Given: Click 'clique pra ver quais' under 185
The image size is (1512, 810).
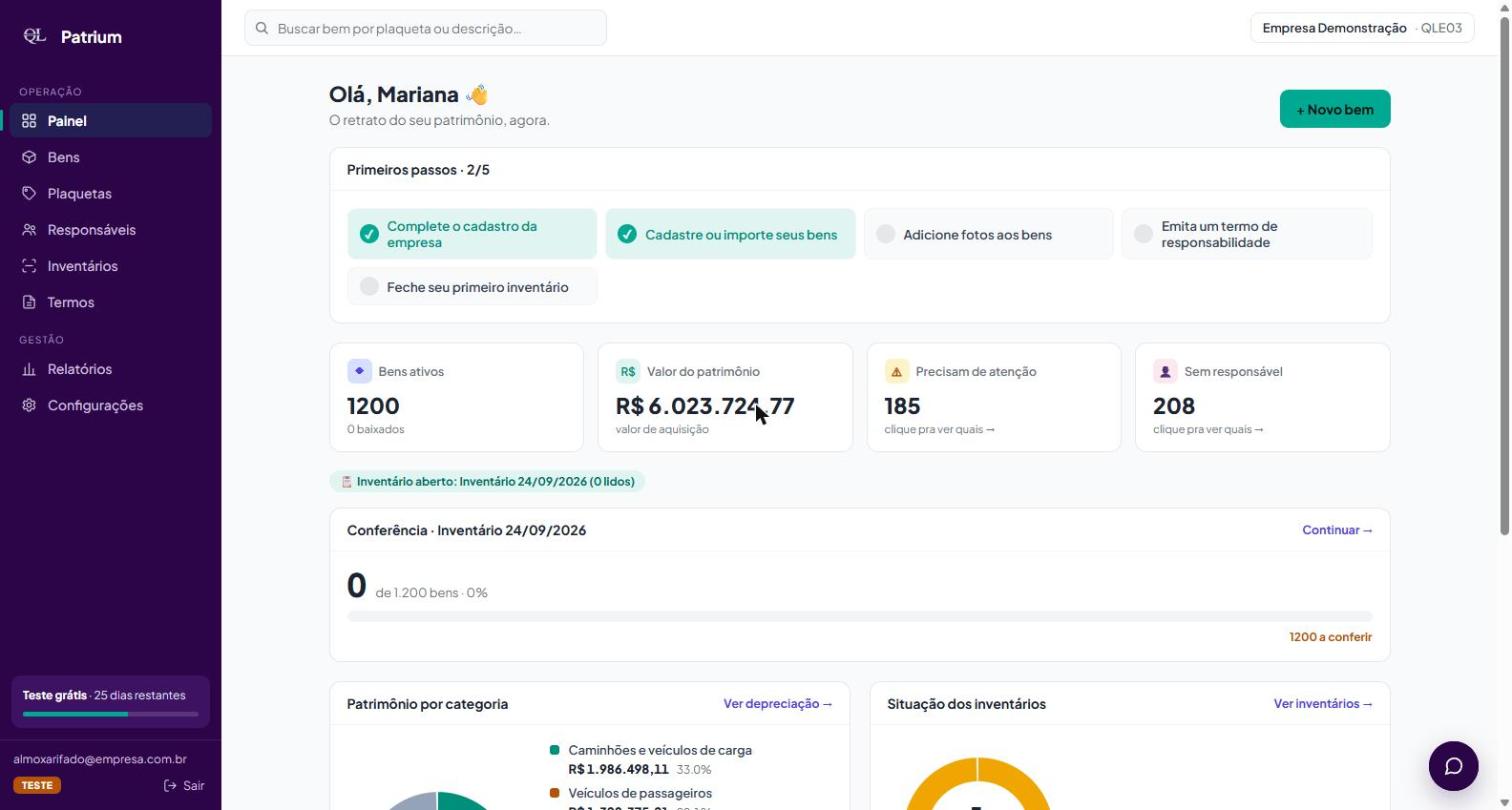Looking at the screenshot, I should coord(939,429).
